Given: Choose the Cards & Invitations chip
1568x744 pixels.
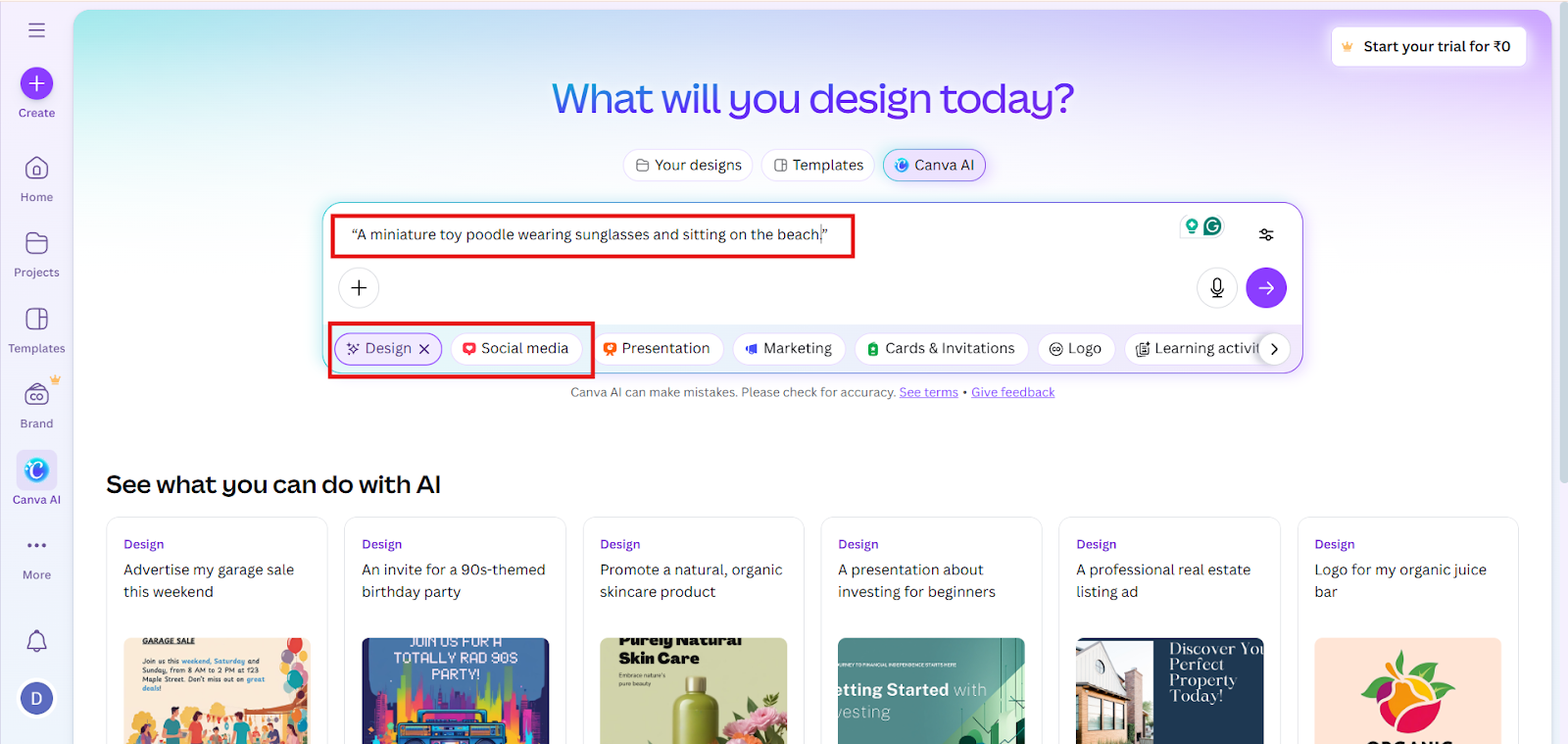Looking at the screenshot, I should coord(941,349).
